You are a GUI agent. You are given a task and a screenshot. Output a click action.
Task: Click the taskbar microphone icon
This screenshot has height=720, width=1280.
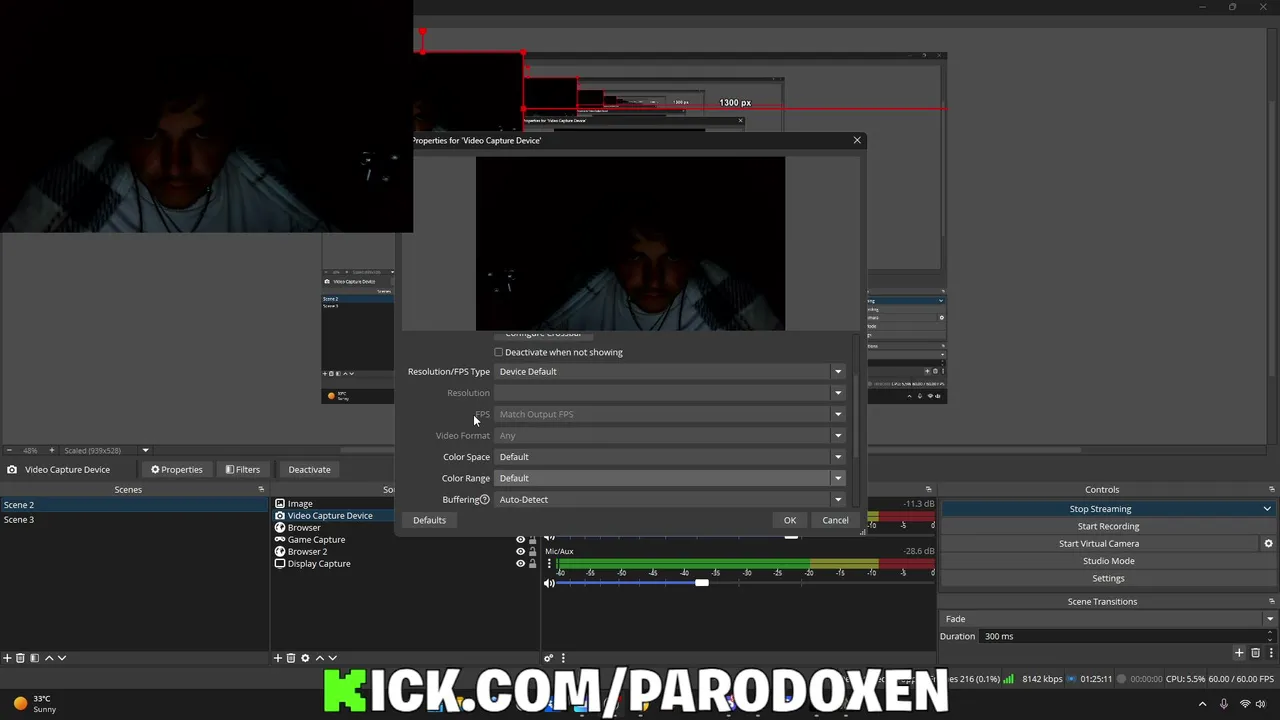1223,704
